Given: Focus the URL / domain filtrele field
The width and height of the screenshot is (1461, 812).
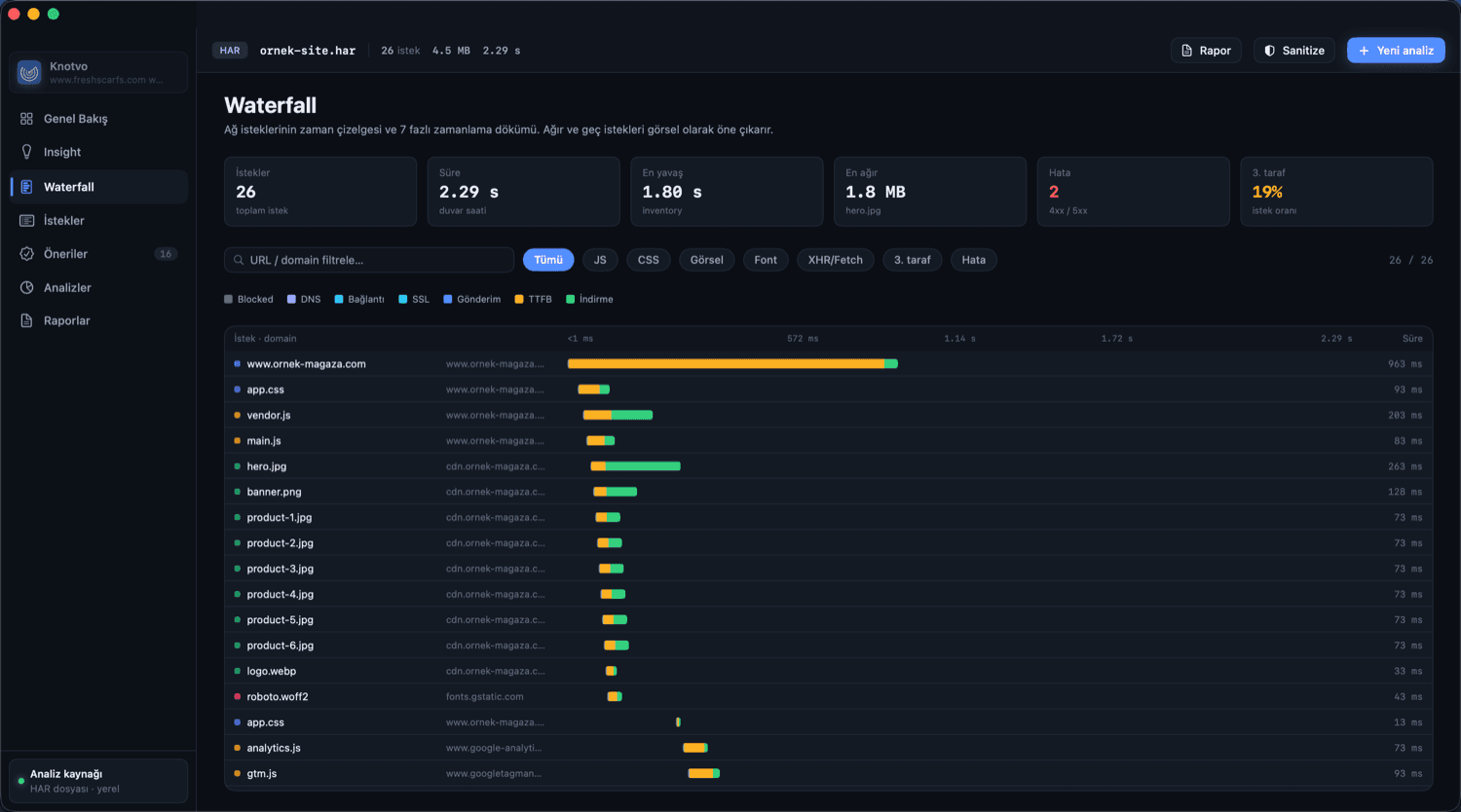Looking at the screenshot, I should 369,260.
